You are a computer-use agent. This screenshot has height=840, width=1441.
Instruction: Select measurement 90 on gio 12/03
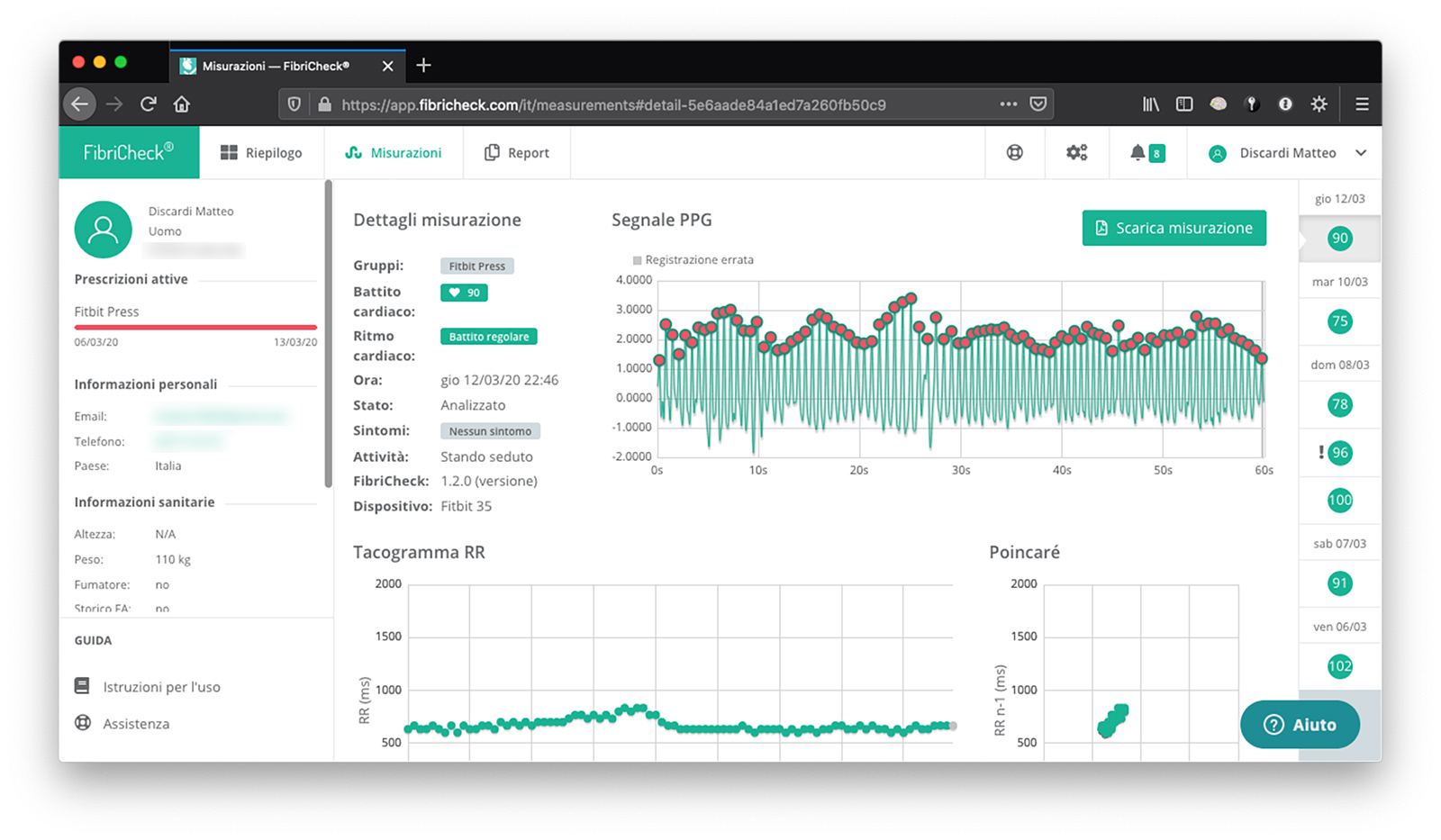(x=1340, y=239)
